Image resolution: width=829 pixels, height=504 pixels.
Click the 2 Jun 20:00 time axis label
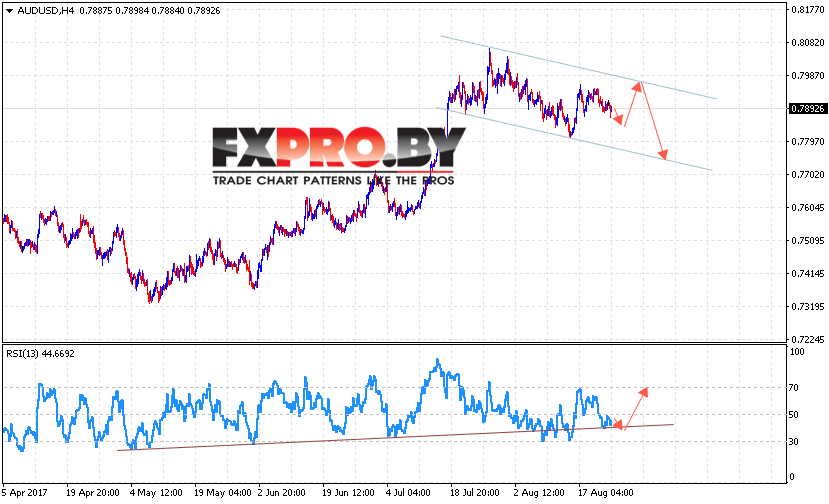pyautogui.click(x=281, y=492)
